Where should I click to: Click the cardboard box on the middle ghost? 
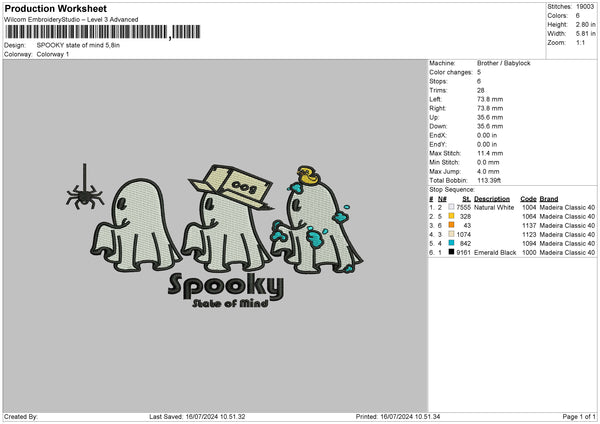(231, 187)
